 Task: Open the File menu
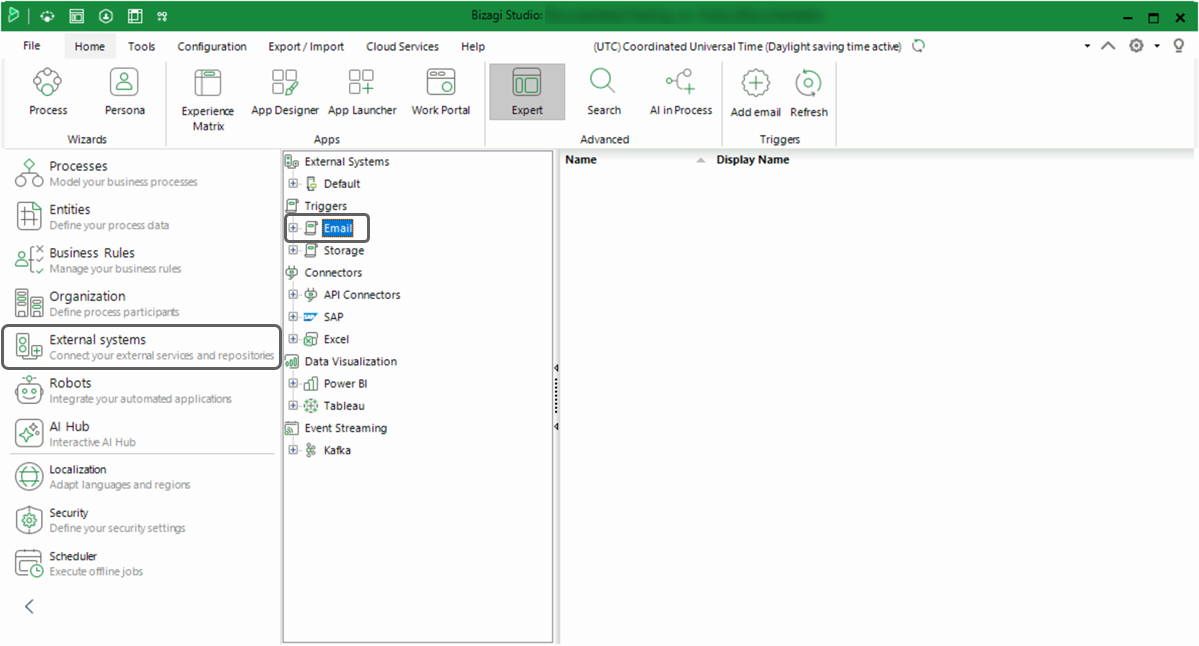31,46
